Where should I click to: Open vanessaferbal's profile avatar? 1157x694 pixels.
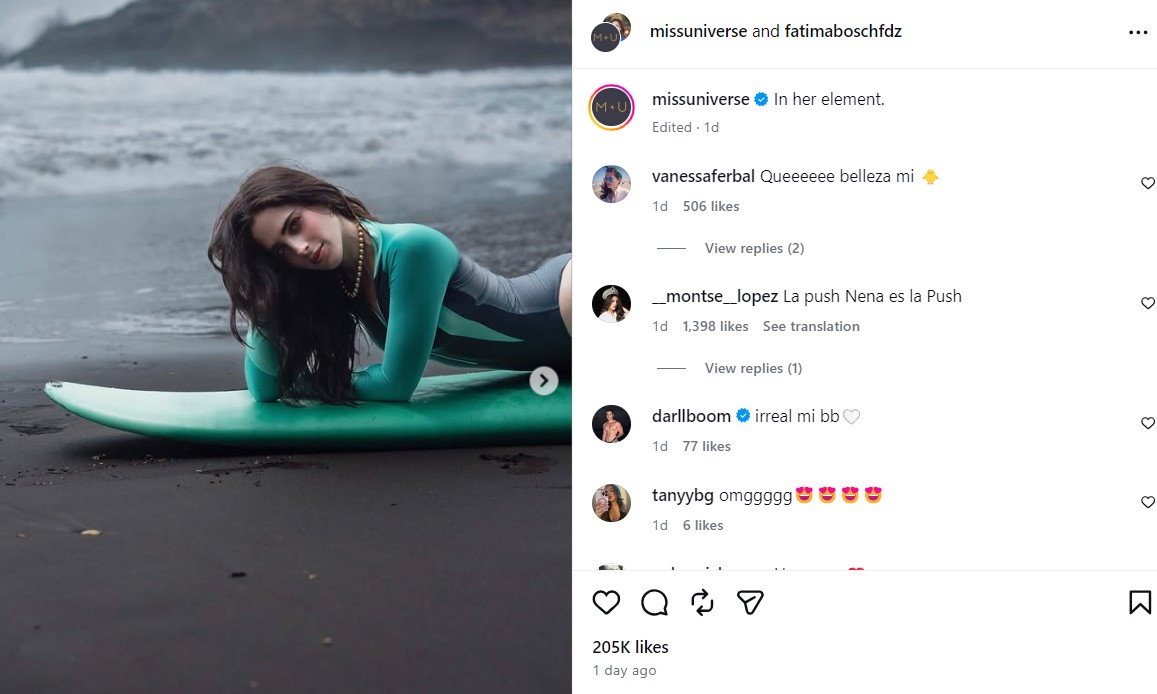611,184
